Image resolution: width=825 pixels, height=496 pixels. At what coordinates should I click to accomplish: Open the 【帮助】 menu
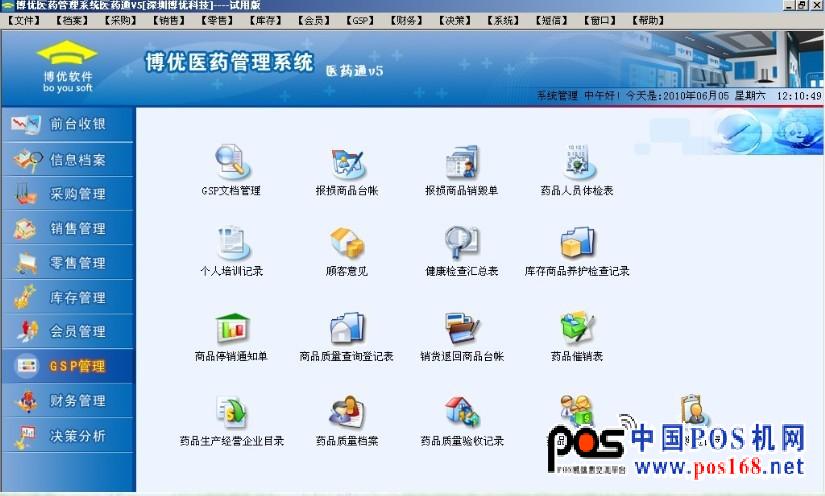click(649, 20)
